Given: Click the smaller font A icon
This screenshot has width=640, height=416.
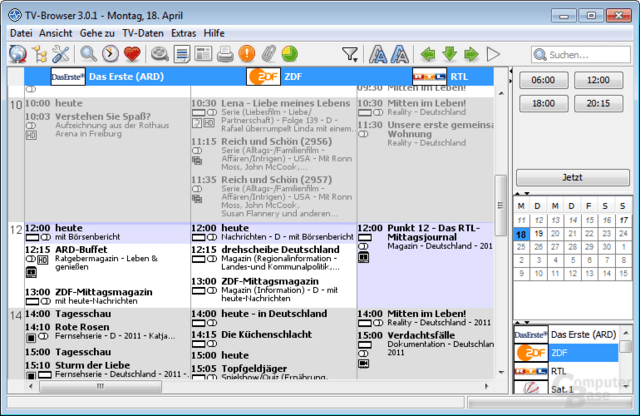Looking at the screenshot, I should click(400, 54).
